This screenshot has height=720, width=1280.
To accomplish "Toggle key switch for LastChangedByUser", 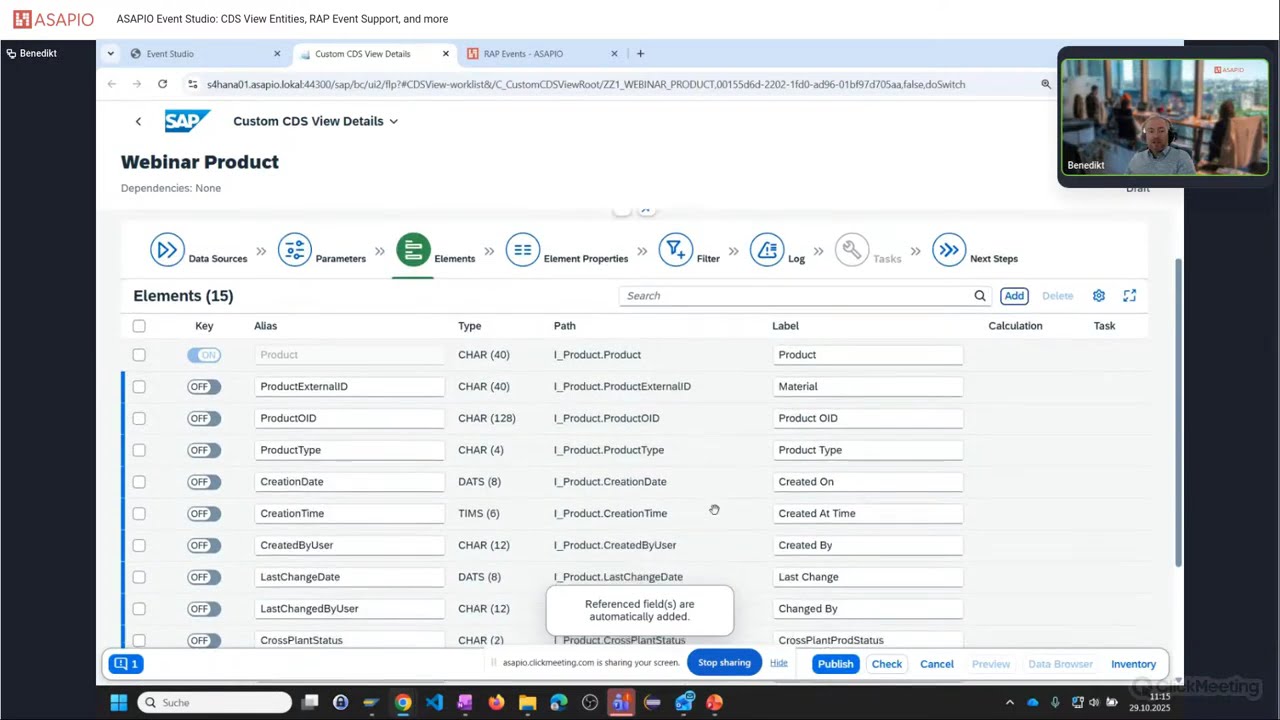I will coord(204,609).
